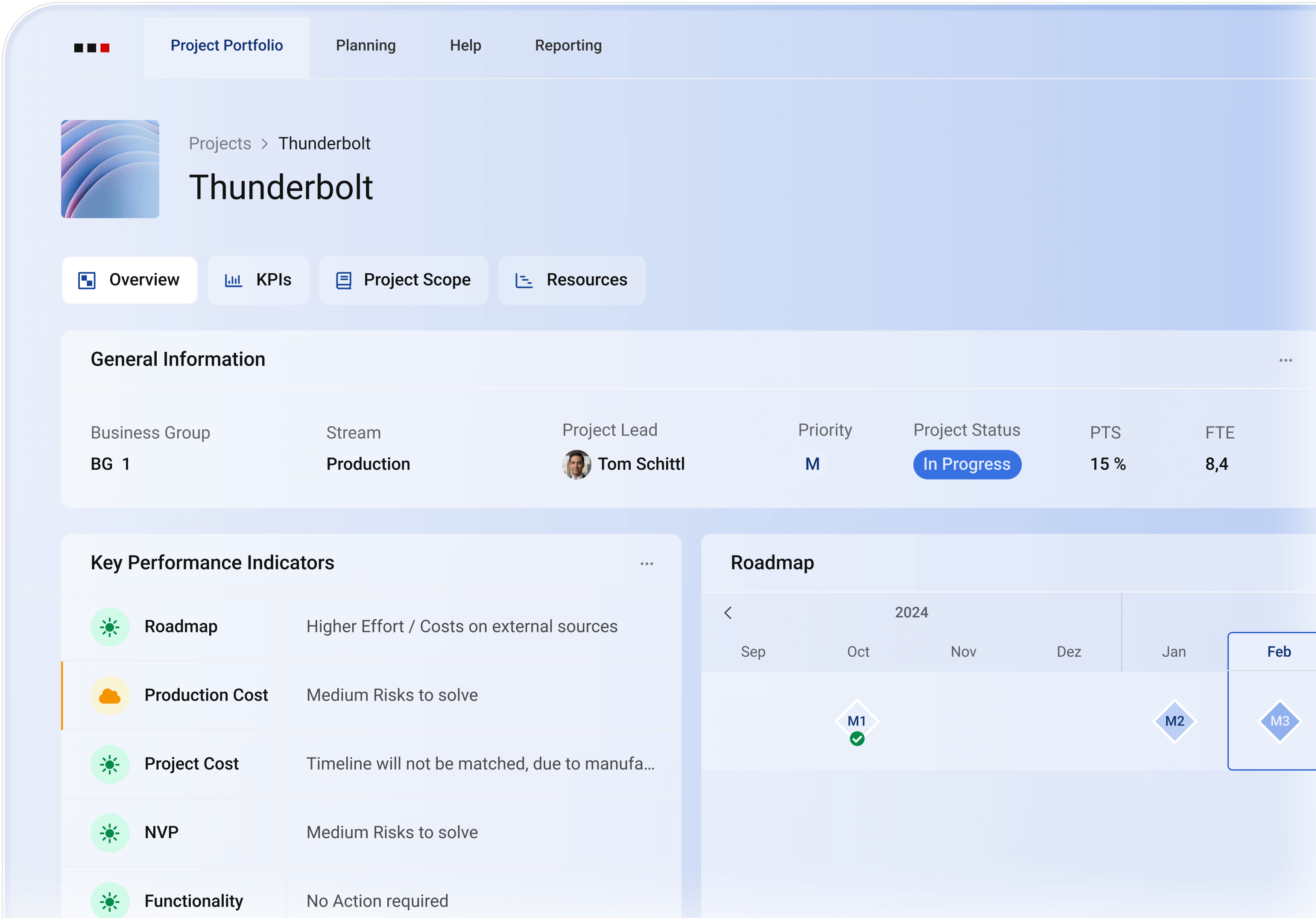
Task: Click the orange cloud icon for Production Cost
Action: [110, 695]
